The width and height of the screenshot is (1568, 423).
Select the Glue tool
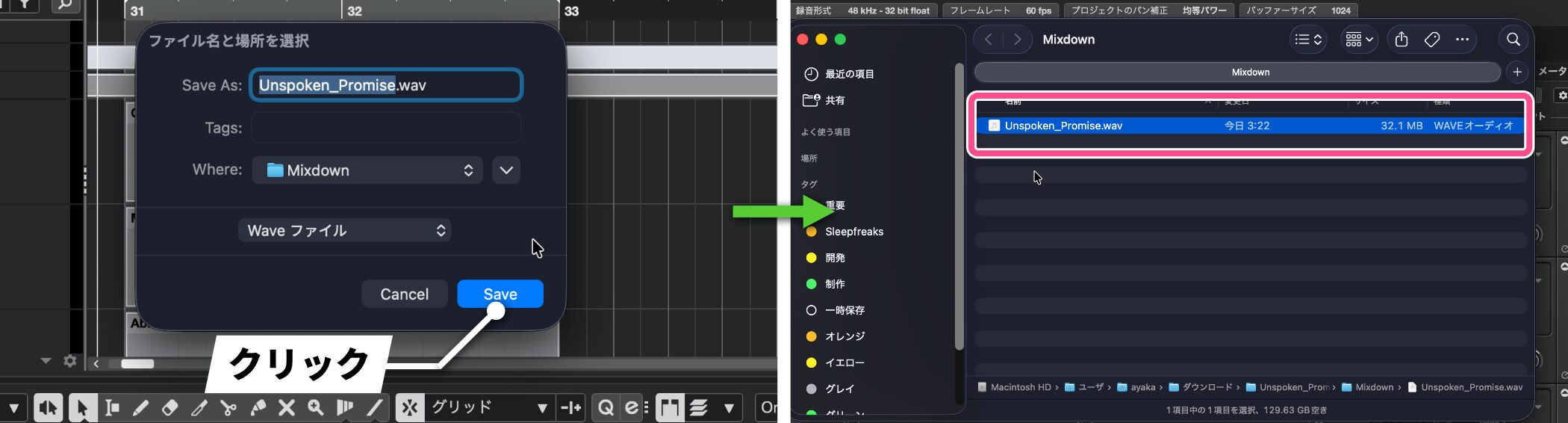258,407
